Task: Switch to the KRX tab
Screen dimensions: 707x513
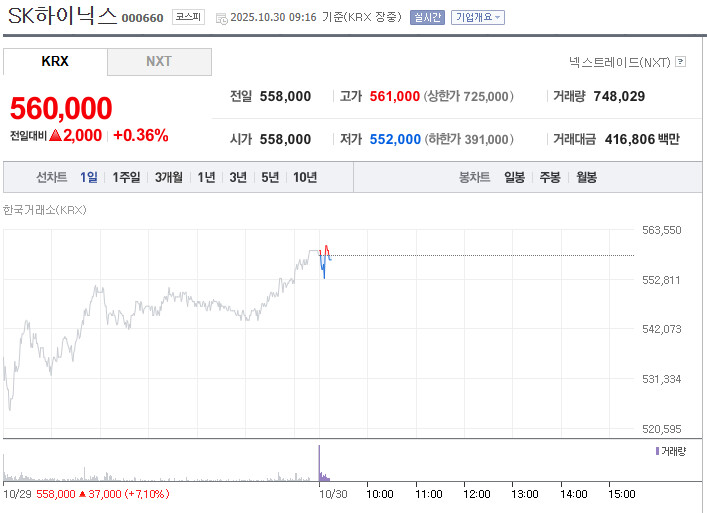Action: [55, 61]
